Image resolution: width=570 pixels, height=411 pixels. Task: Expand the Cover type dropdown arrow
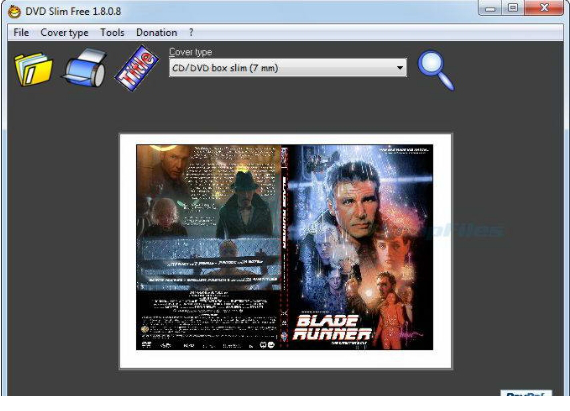click(400, 68)
